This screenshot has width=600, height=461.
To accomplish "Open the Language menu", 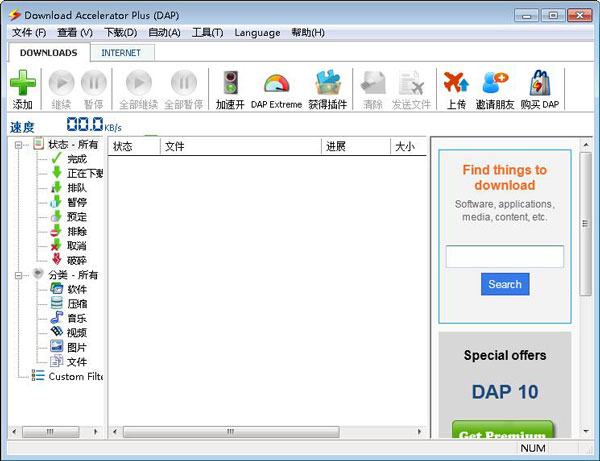I will pyautogui.click(x=257, y=32).
